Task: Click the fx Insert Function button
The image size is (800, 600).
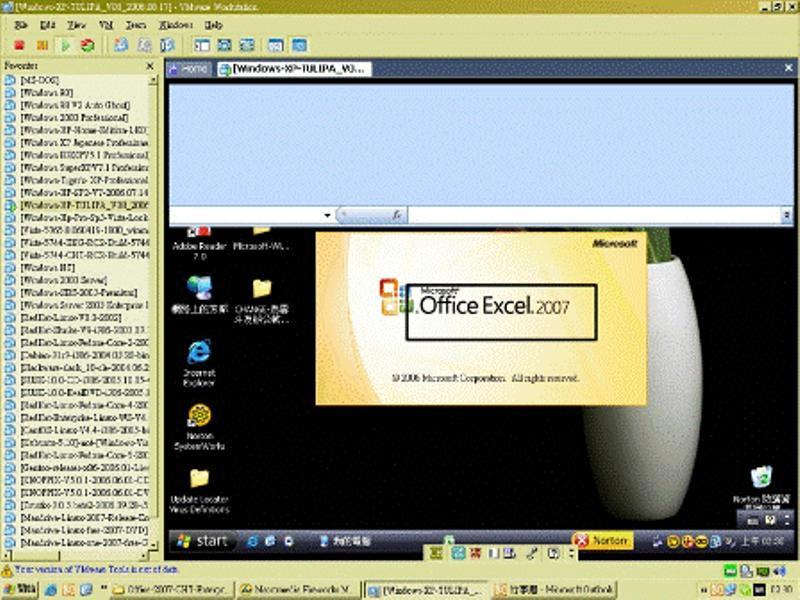Action: [x=396, y=215]
